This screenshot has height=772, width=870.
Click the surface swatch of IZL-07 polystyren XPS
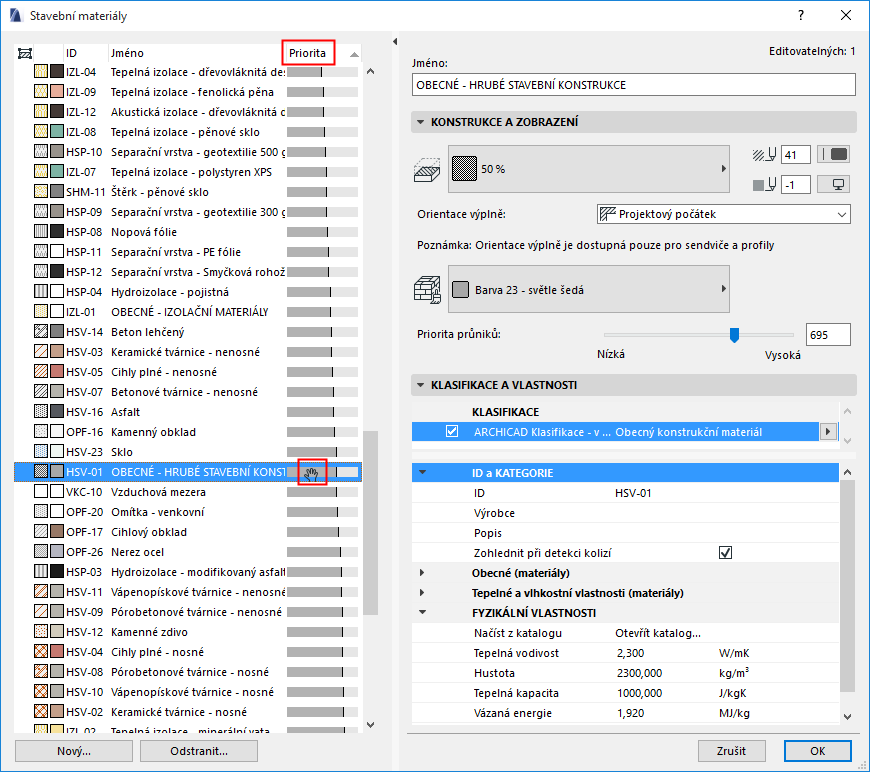click(x=57, y=171)
